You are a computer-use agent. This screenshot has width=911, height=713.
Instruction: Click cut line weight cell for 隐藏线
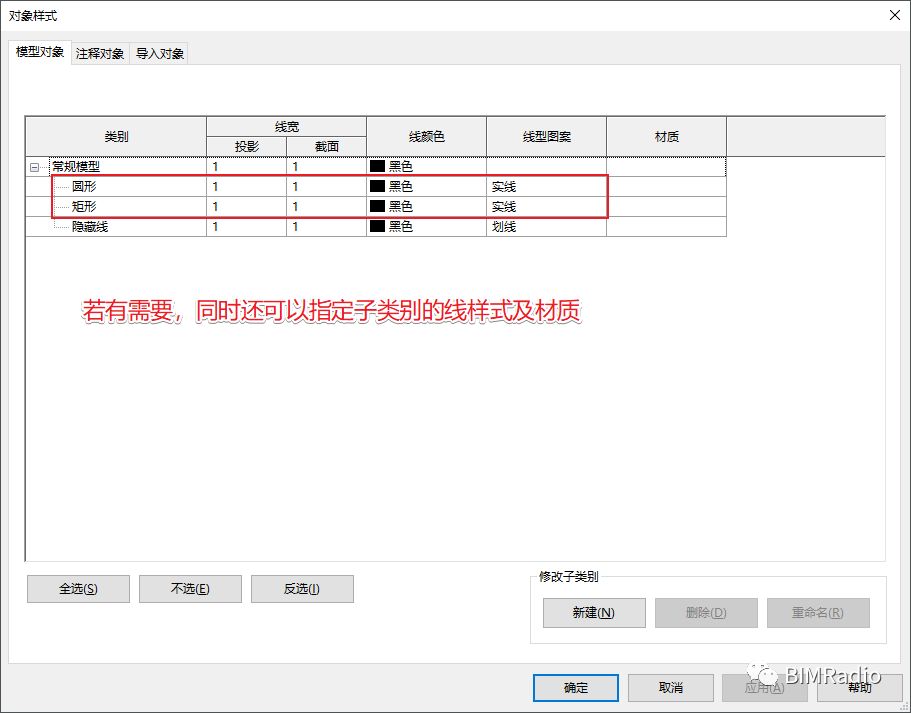tap(327, 226)
